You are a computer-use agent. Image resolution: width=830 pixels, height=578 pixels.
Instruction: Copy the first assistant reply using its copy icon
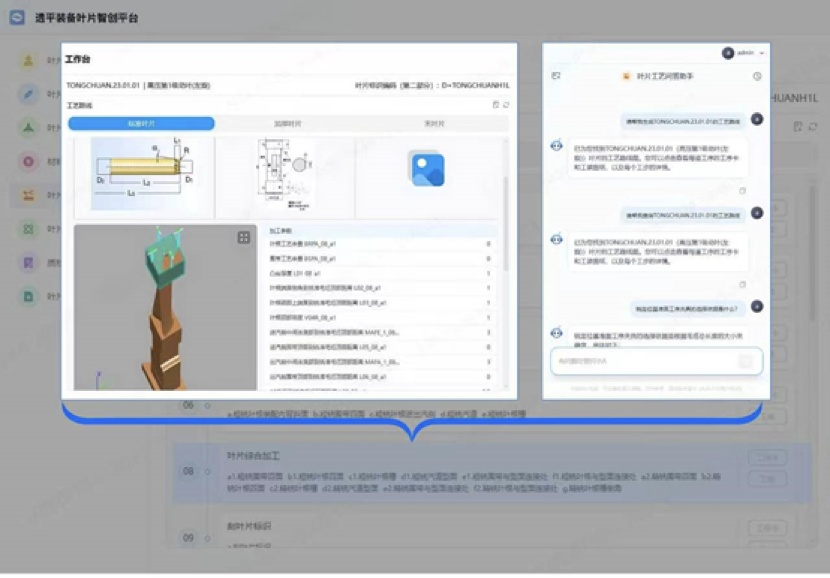[x=741, y=190]
